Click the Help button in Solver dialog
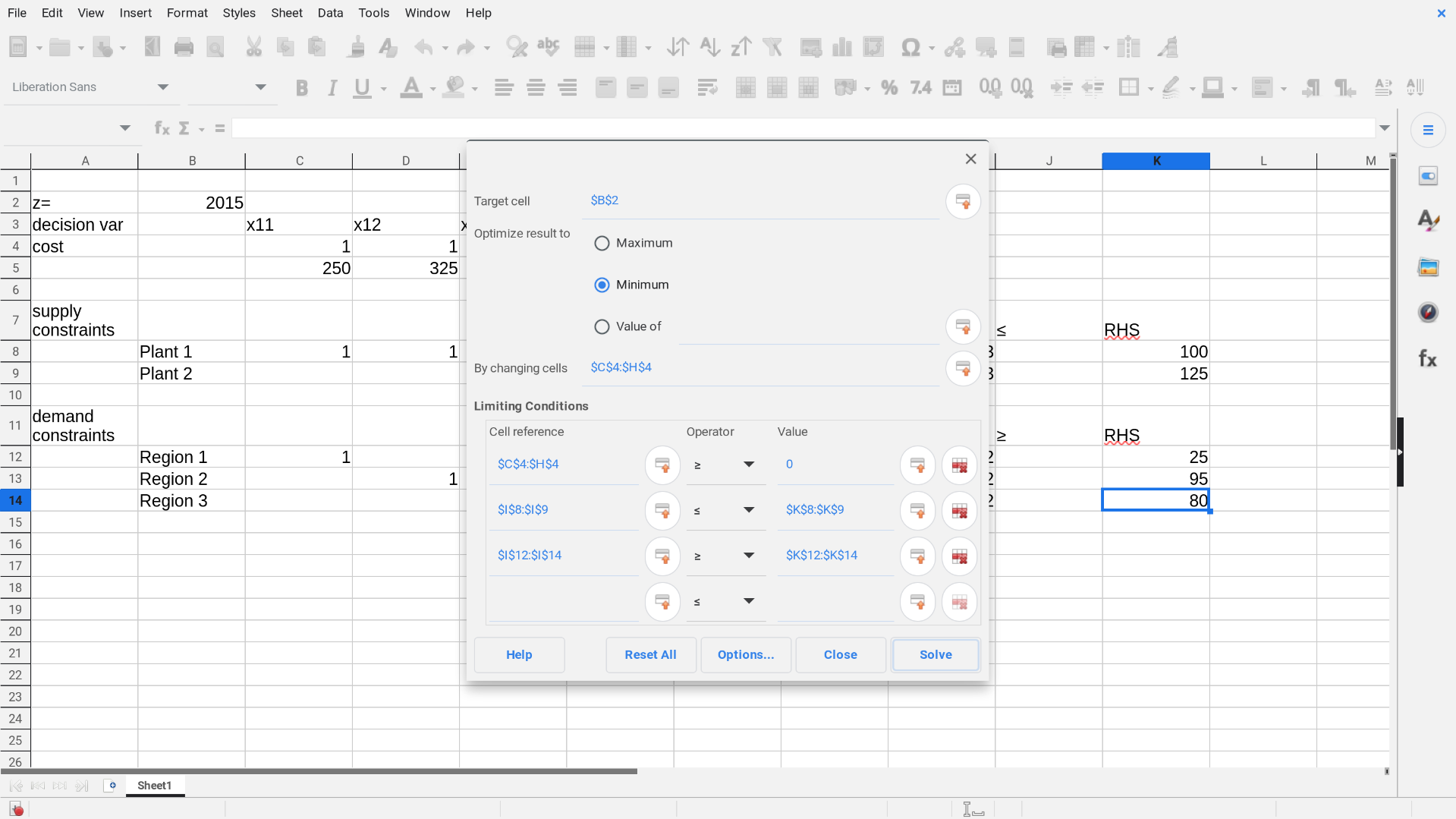Image resolution: width=1456 pixels, height=819 pixels. click(x=519, y=655)
